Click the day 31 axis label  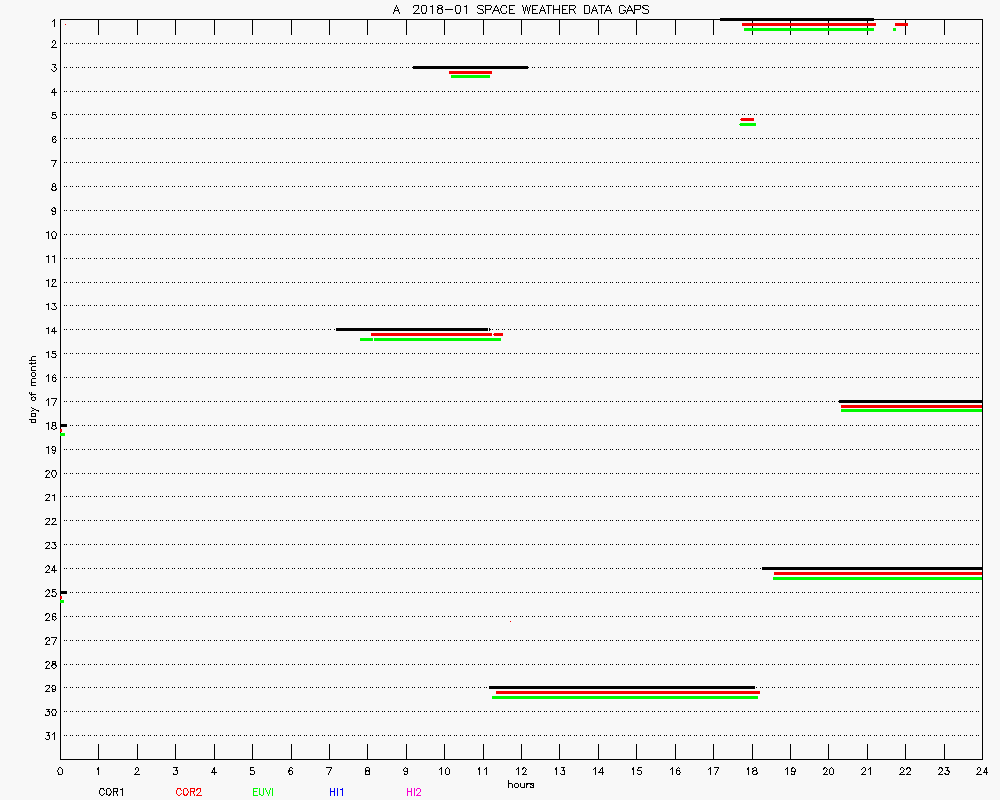click(x=47, y=736)
